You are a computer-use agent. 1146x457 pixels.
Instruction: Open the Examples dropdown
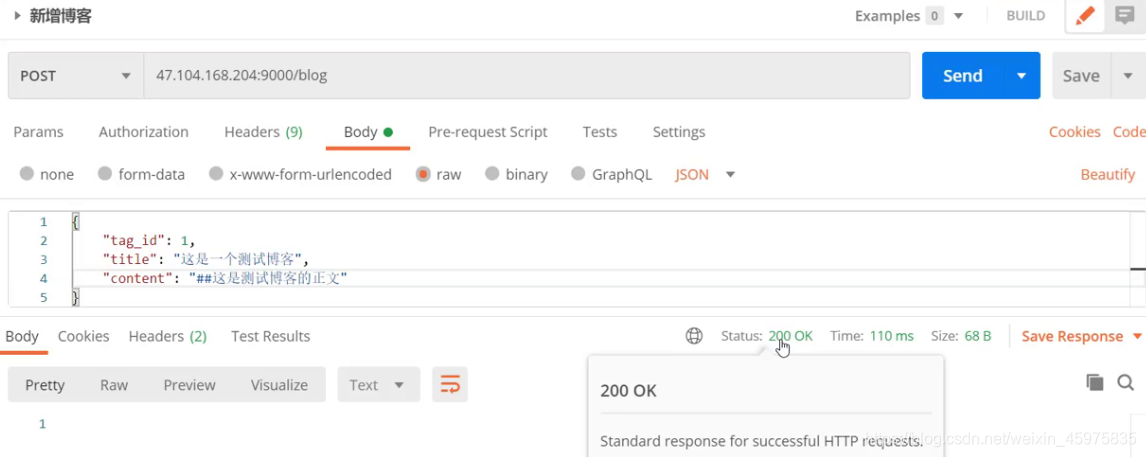909,15
